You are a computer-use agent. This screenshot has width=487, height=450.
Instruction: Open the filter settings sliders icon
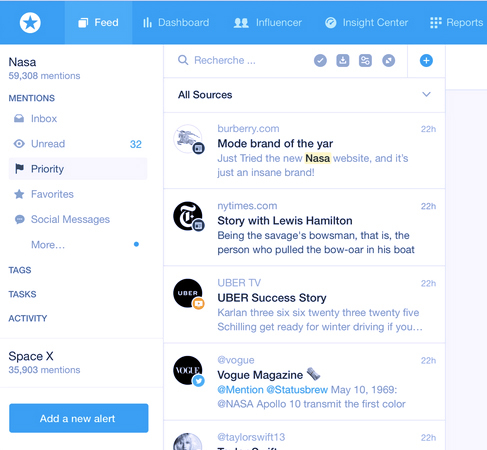365,61
